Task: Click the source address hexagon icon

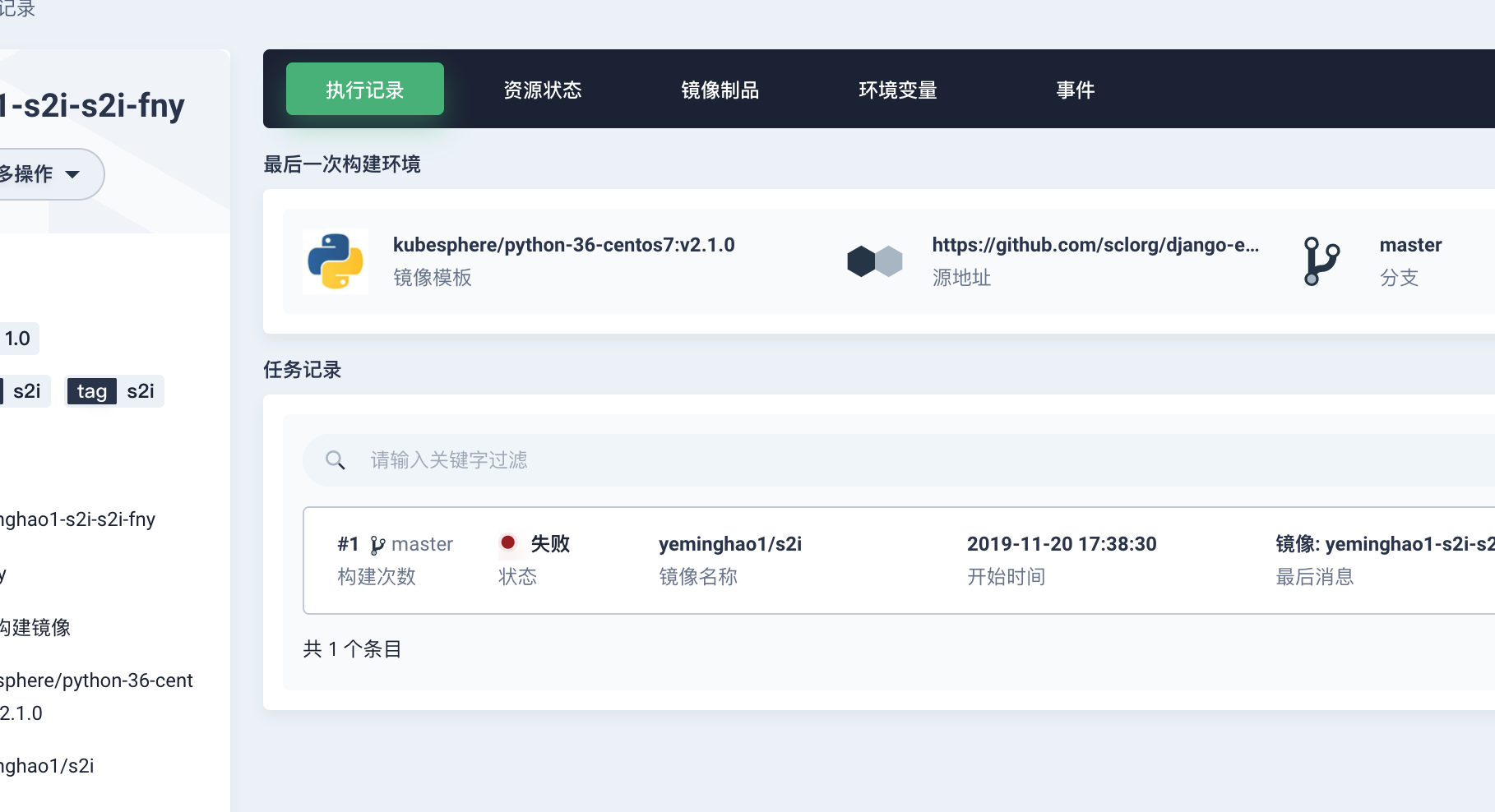Action: coord(874,261)
